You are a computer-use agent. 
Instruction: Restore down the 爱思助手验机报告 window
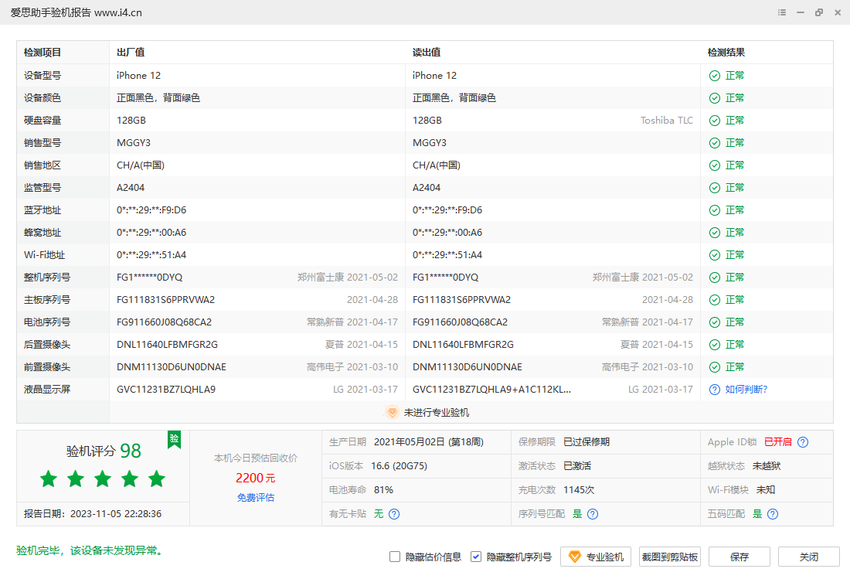tap(819, 12)
